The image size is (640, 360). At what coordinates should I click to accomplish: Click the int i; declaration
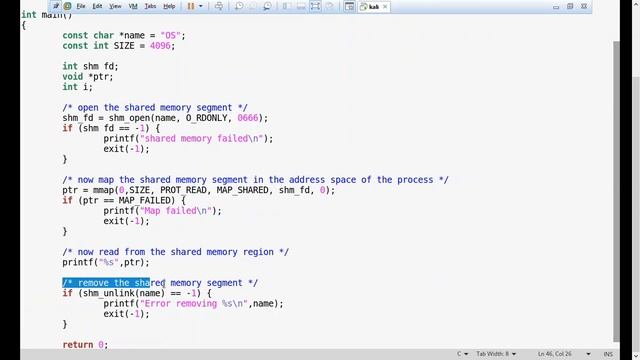[77, 87]
